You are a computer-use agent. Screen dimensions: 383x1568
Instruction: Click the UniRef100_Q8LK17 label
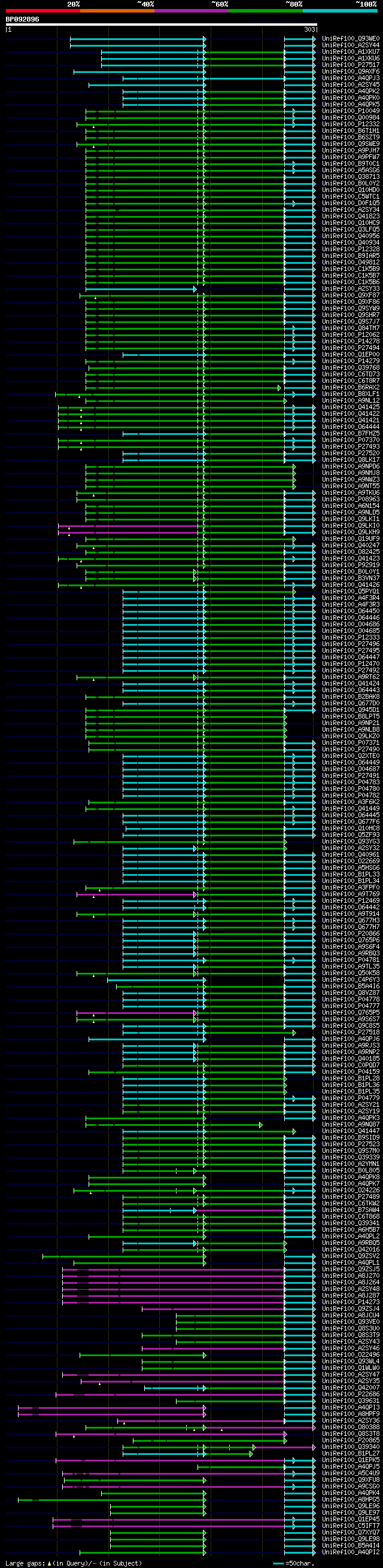click(351, 459)
